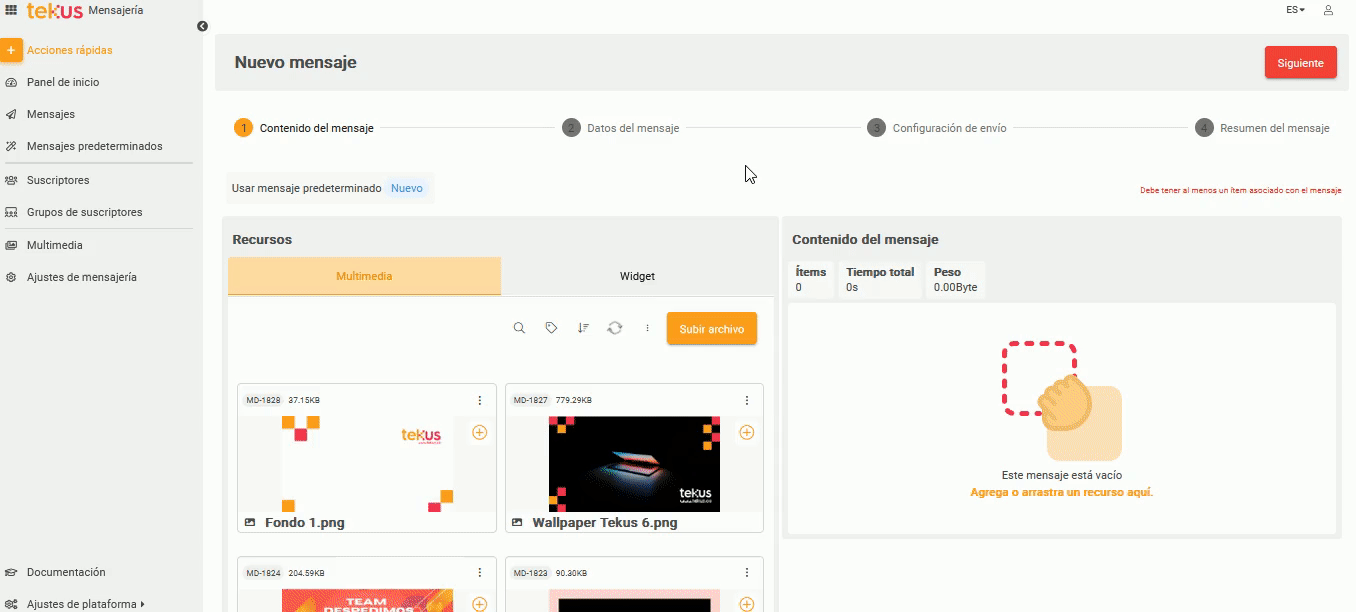Open the apps grid menu icon

(x=11, y=10)
